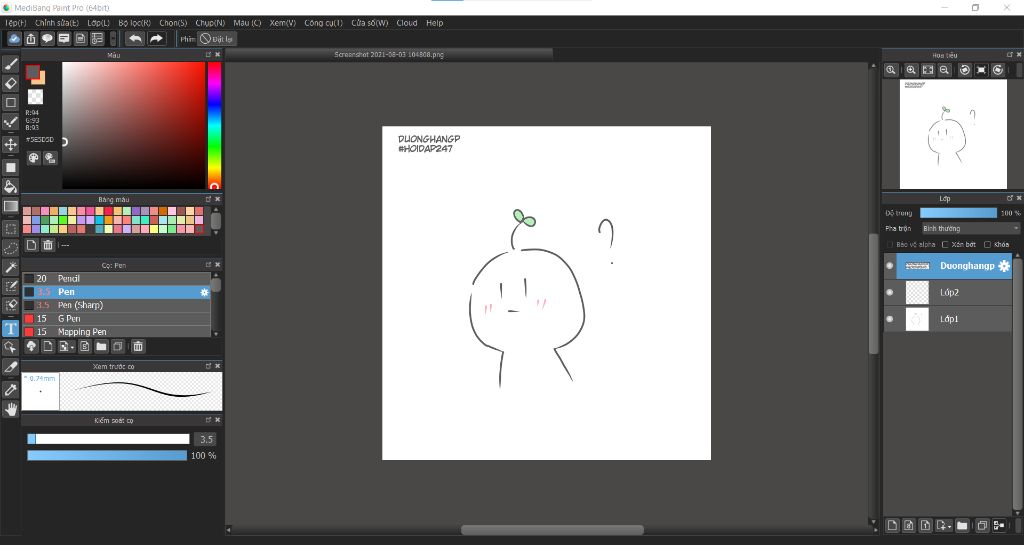Select the Pencil brush
Image resolution: width=1024 pixels, height=545 pixels.
pyautogui.click(x=117, y=279)
